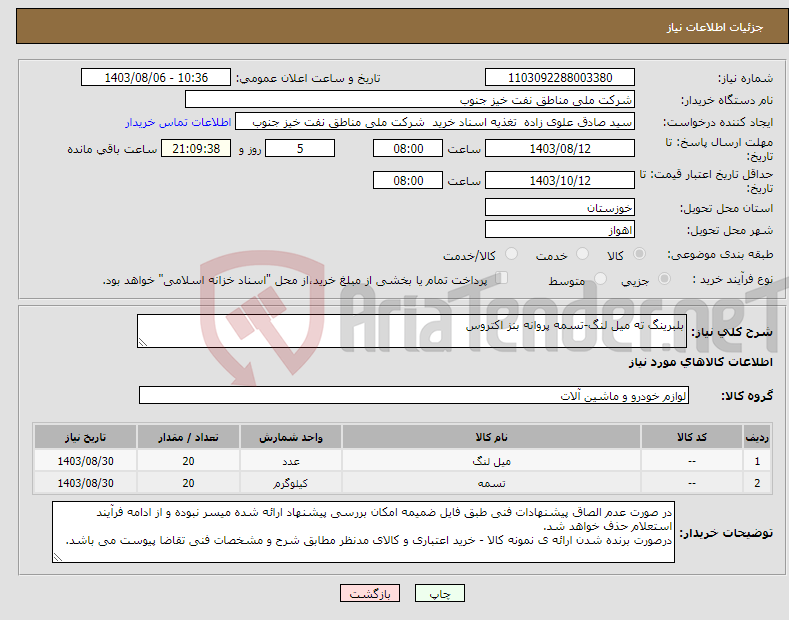Click quantity 20 in تسمه row
789x620 pixels.
click(x=188, y=483)
